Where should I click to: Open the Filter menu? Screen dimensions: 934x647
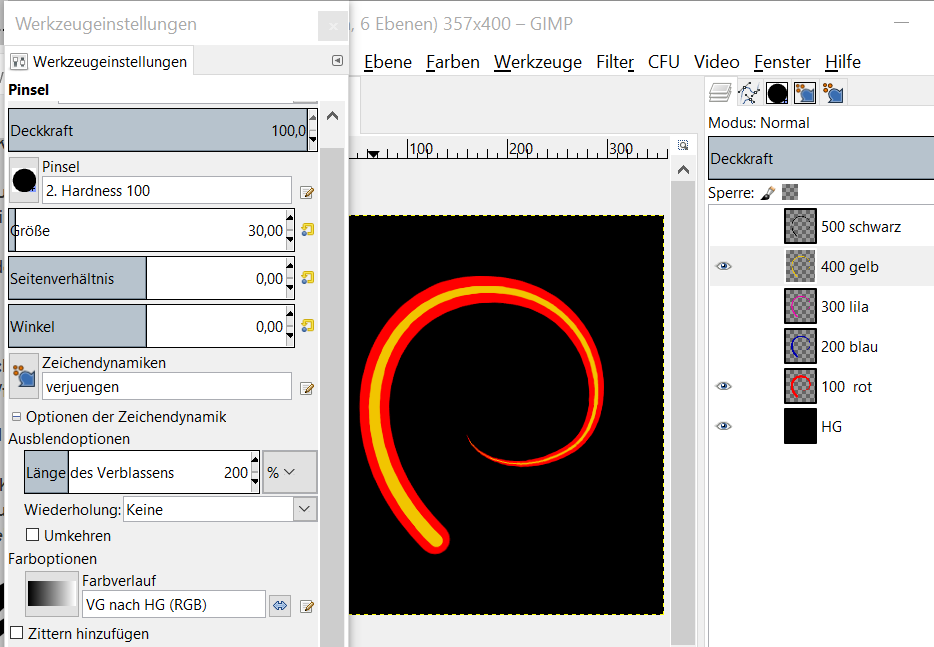tap(615, 62)
